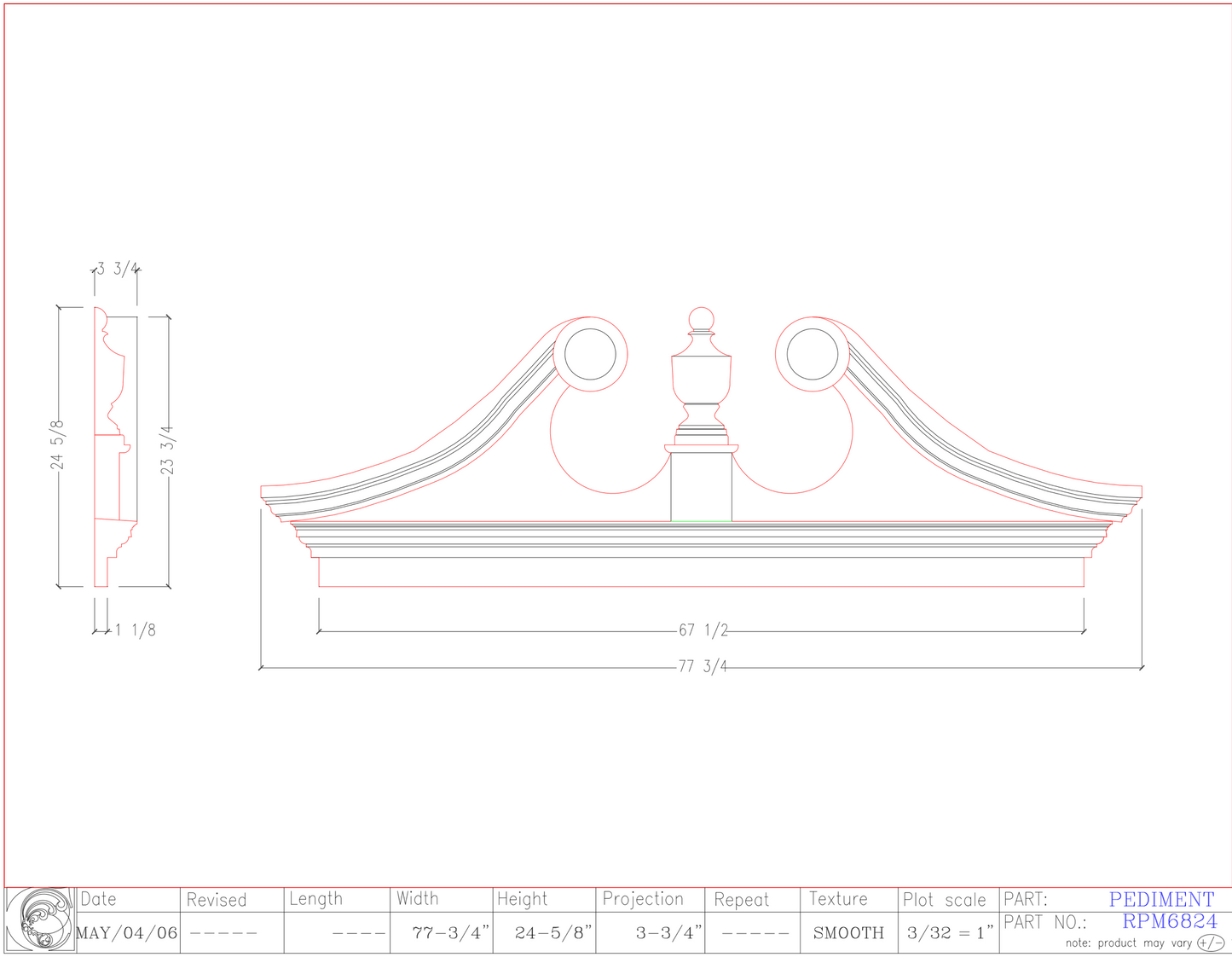This screenshot has height=963, width=1232.
Task: Select the MAY/04/06 date field
Action: pos(124,932)
